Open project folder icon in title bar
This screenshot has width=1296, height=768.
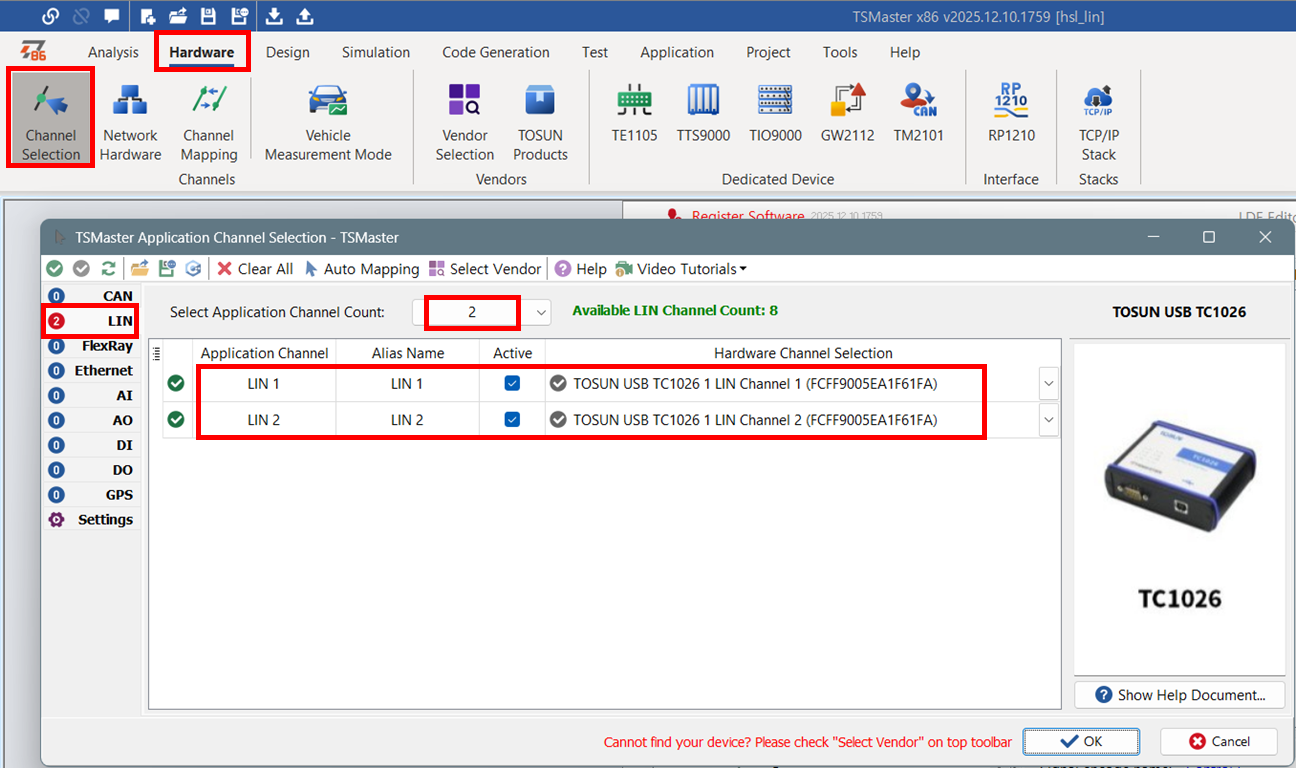(178, 16)
